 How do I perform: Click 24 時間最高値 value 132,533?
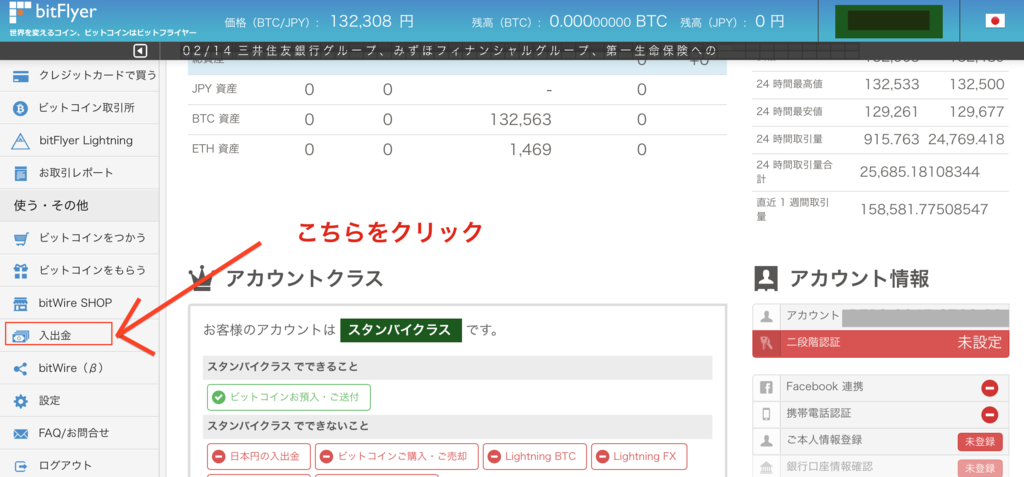pos(891,84)
